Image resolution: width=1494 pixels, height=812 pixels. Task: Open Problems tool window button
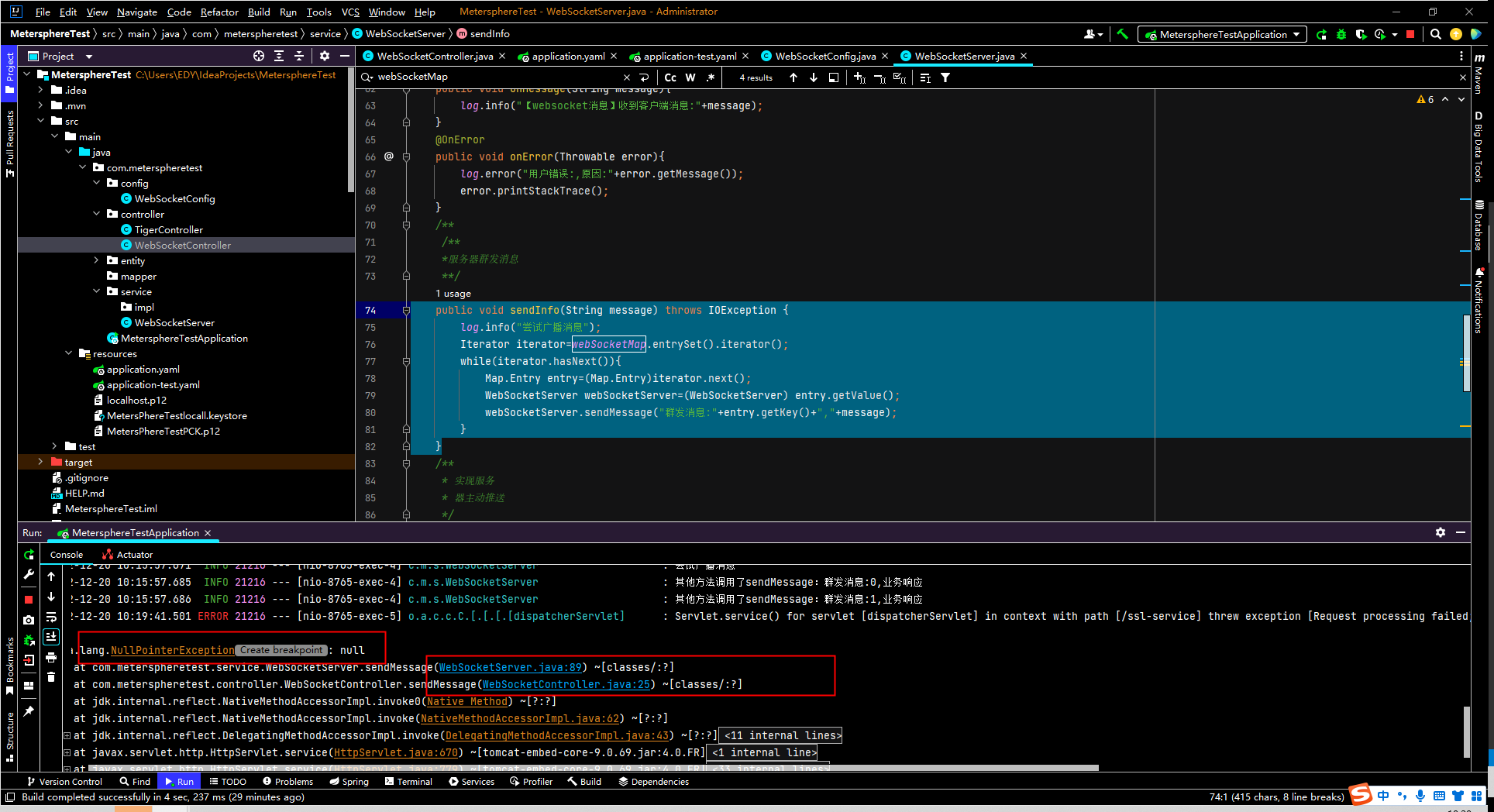pyautogui.click(x=287, y=781)
